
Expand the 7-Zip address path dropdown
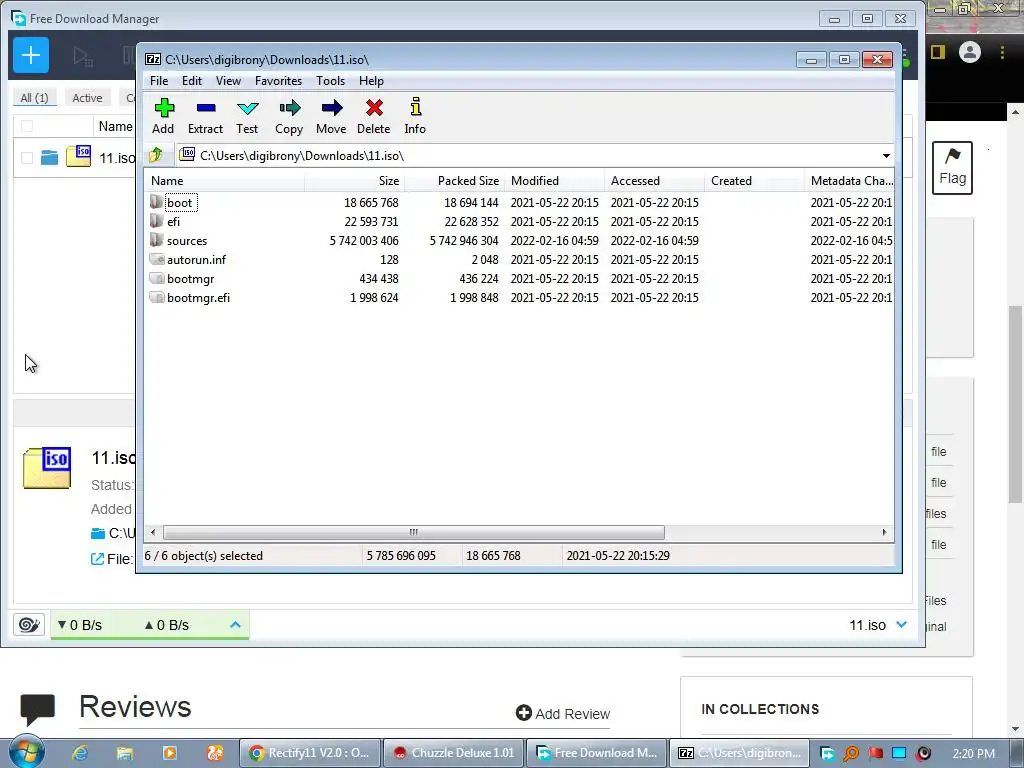click(x=886, y=155)
